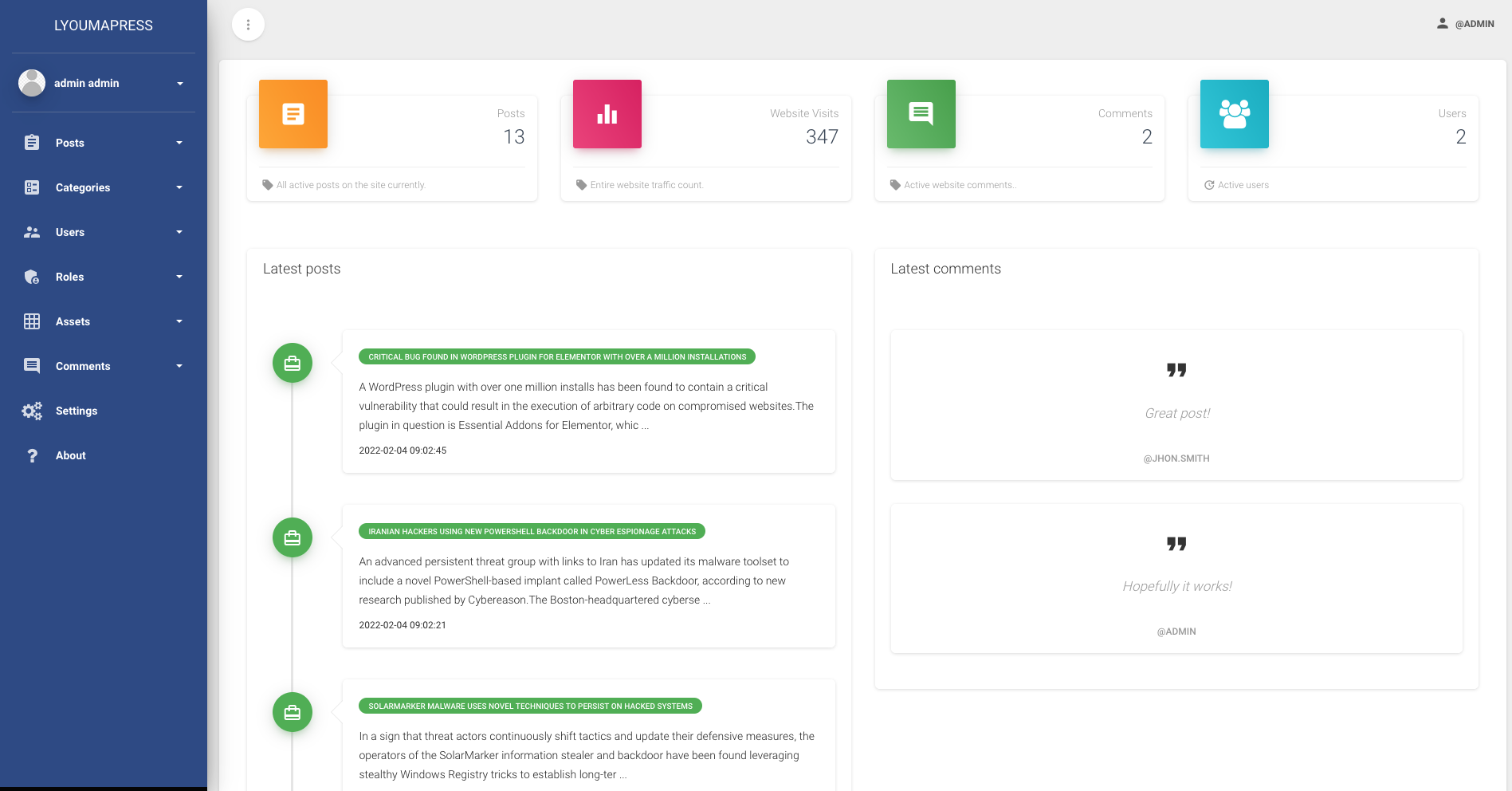Click the tag icon beside 'Entire website traffic count'
Screen dimensions: 1512x791
click(582, 185)
